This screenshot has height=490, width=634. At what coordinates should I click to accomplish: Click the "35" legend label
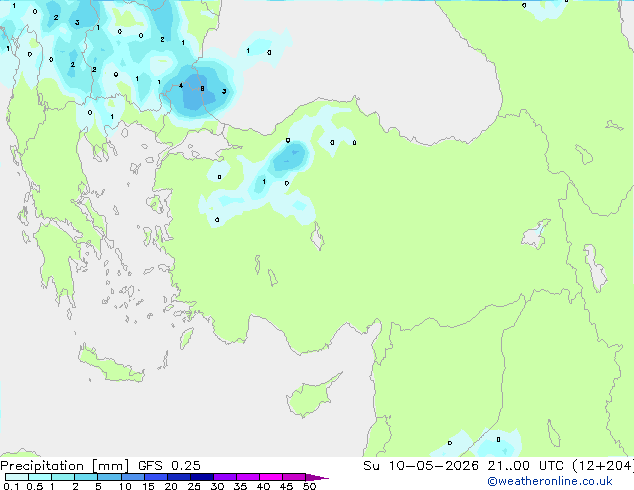(240, 486)
